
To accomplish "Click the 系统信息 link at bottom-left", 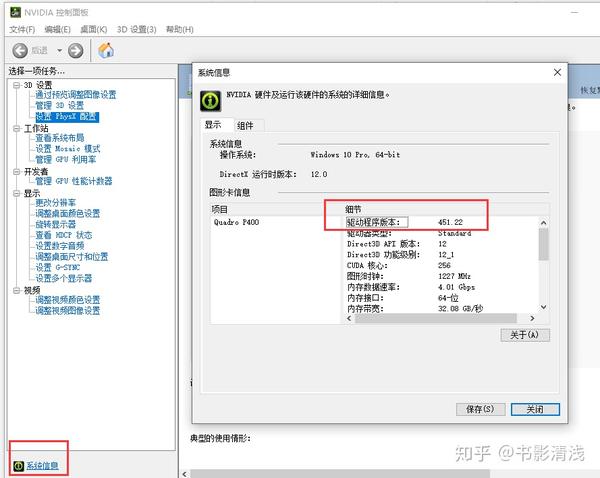I will [42, 466].
